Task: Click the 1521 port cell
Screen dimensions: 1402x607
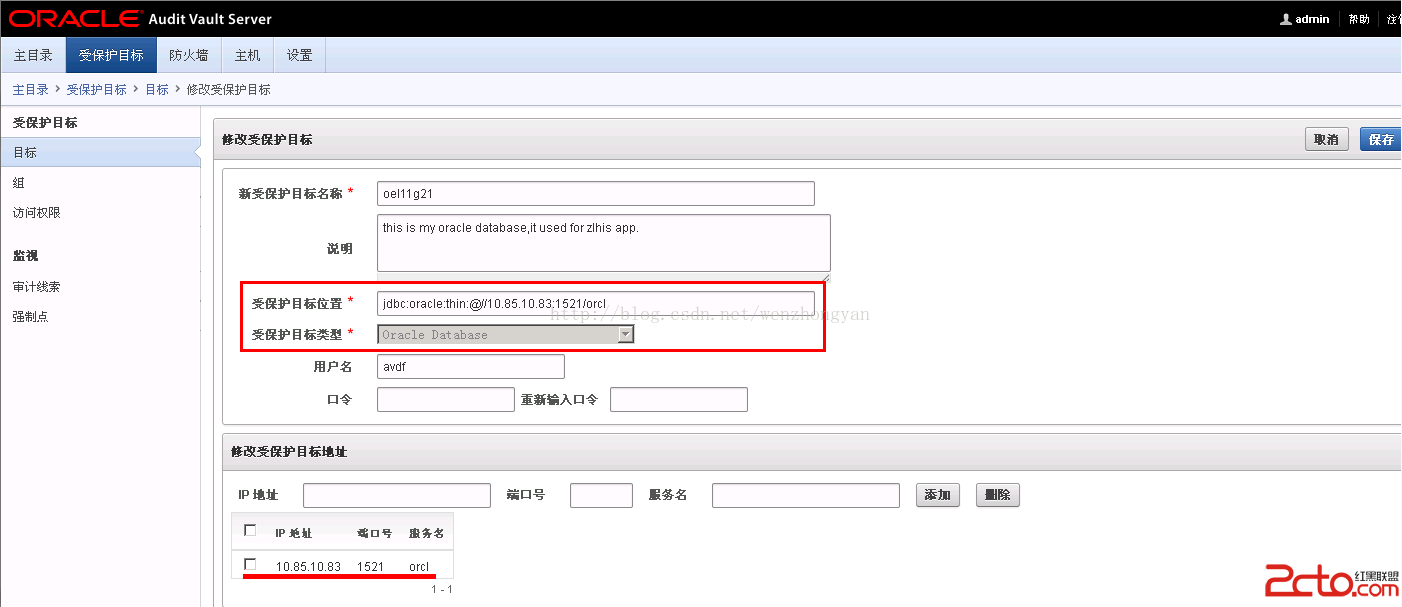Action: 370,567
